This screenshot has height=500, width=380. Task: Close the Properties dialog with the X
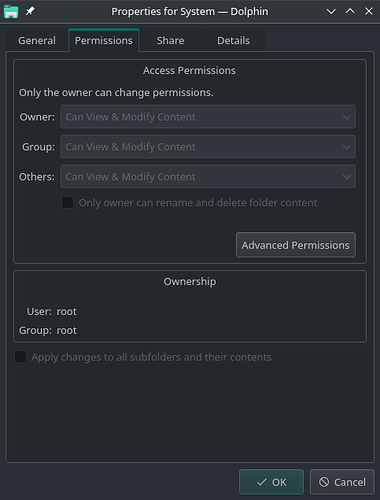pos(369,11)
